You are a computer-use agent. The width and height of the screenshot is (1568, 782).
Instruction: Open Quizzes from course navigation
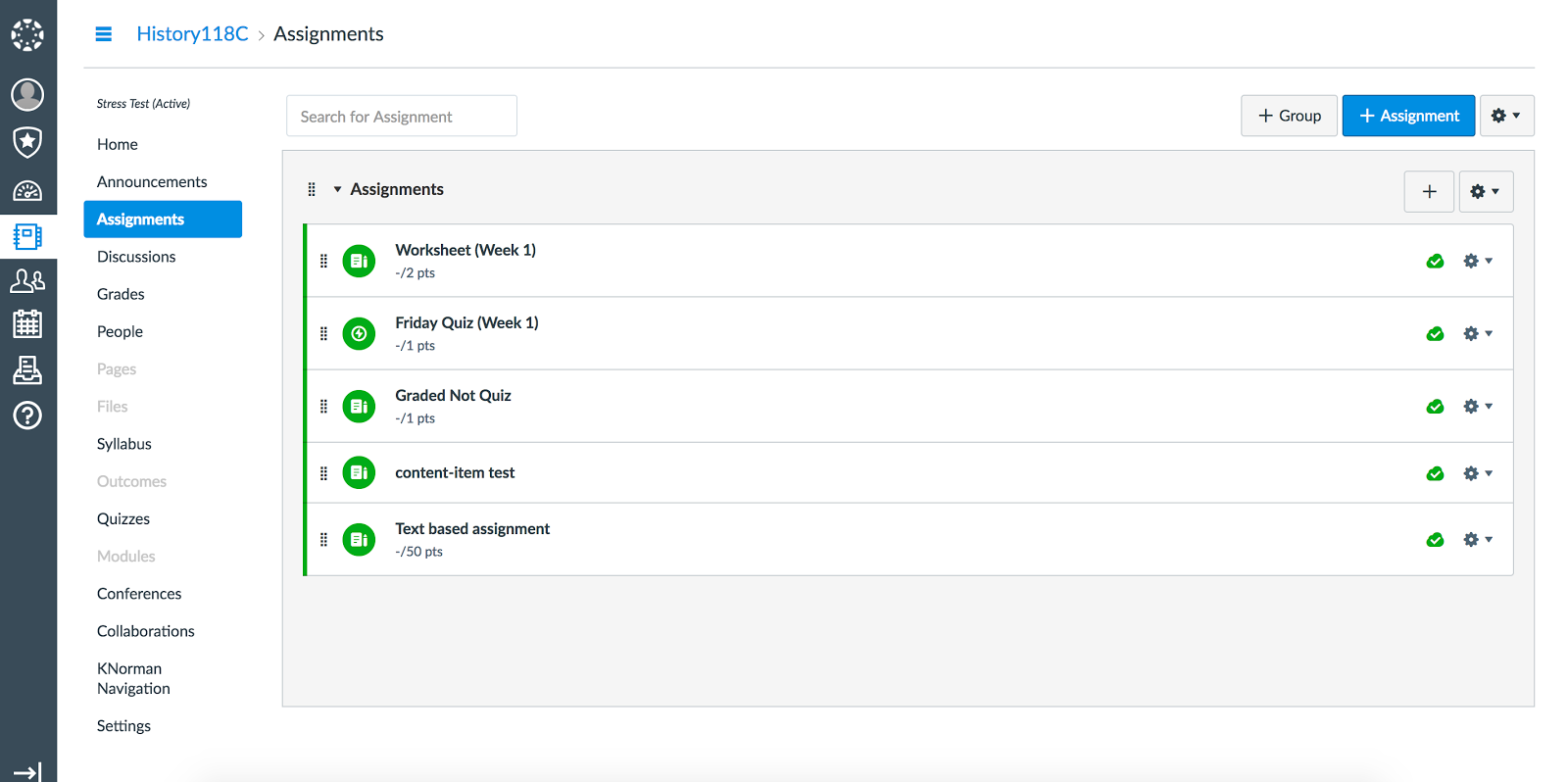click(123, 518)
